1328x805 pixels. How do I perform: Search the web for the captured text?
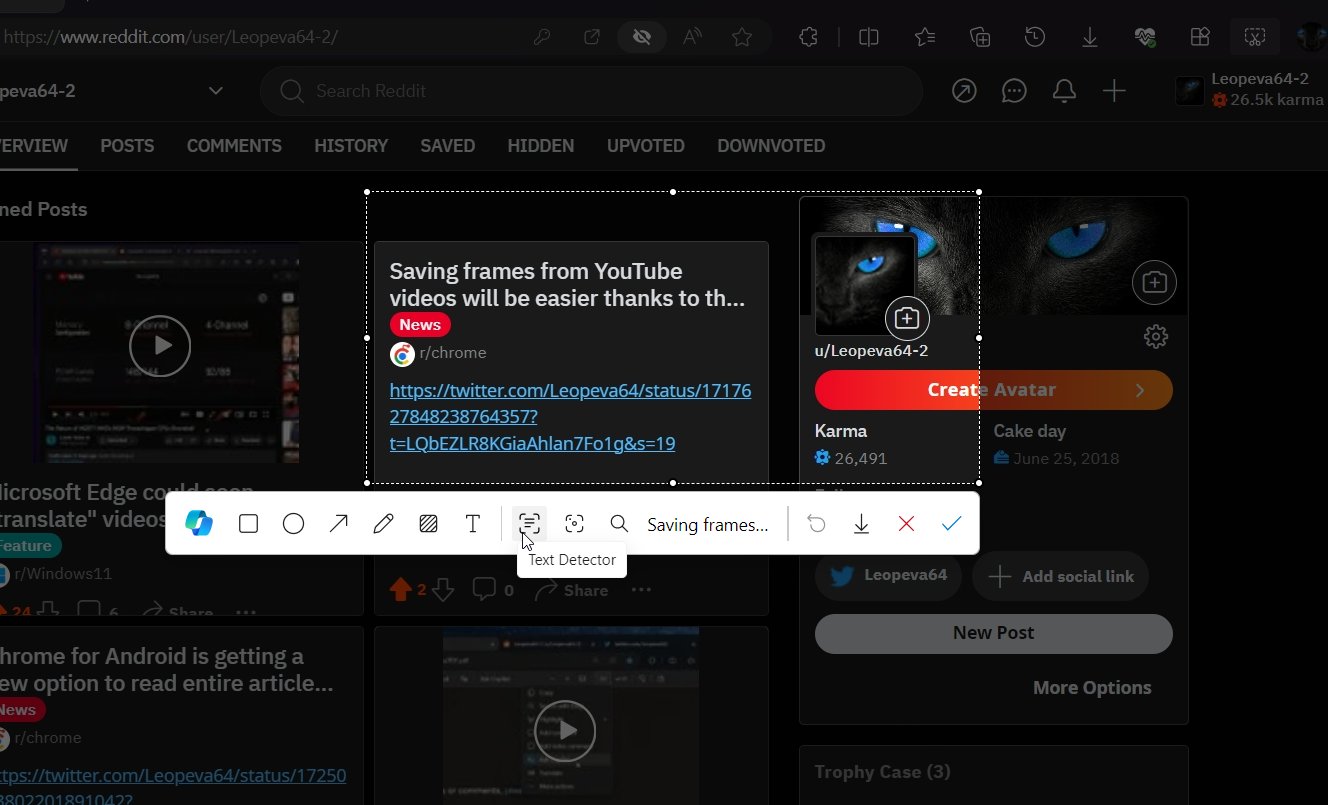coord(619,523)
